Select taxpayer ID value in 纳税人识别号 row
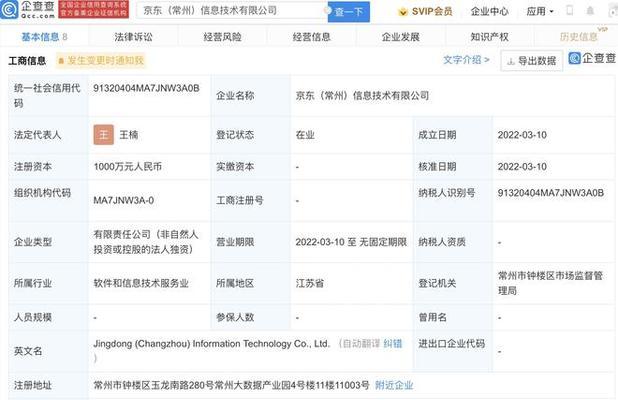The height and width of the screenshot is (400, 618). click(551, 193)
